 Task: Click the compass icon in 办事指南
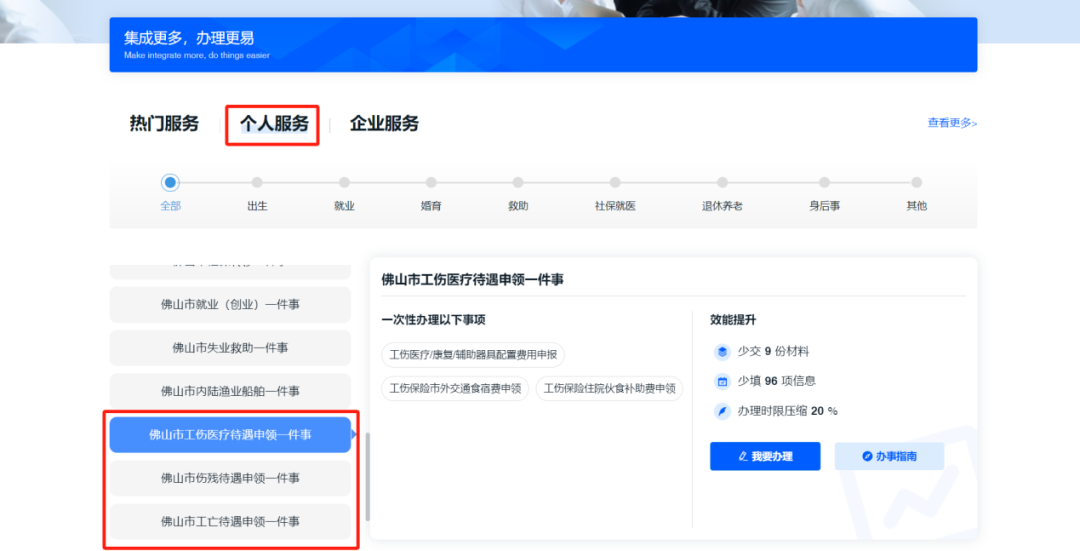[867, 456]
